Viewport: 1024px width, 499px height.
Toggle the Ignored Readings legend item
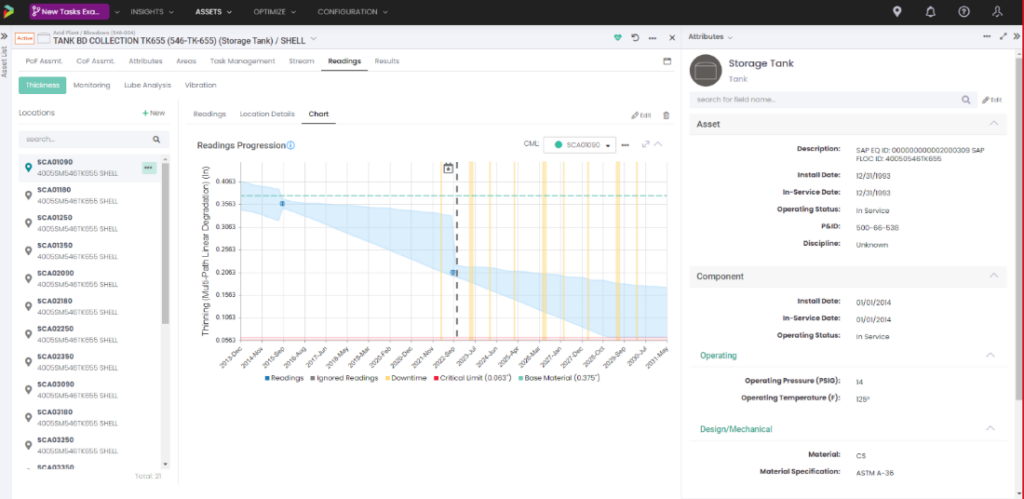pos(345,378)
